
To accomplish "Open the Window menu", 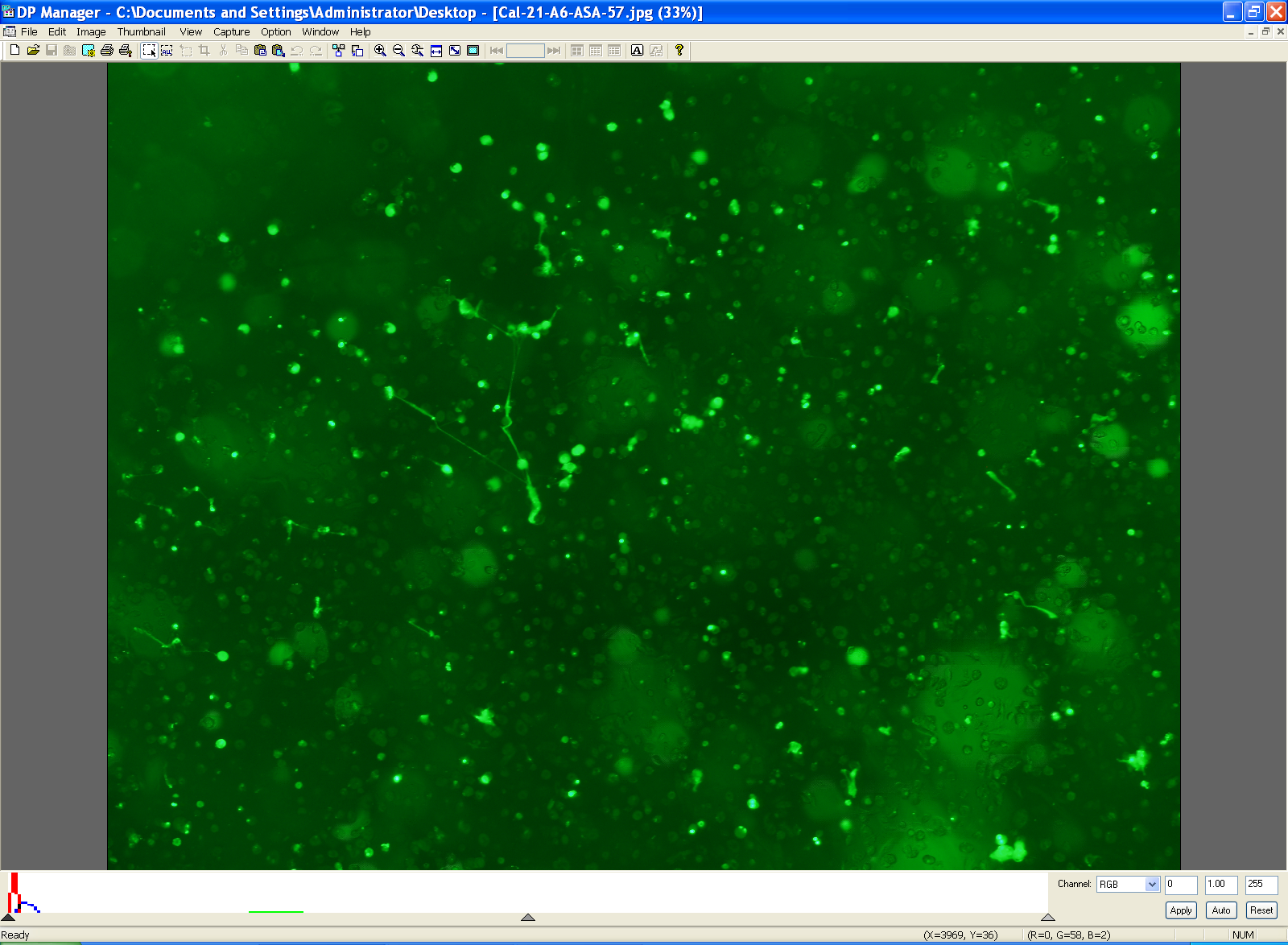I will [320, 32].
